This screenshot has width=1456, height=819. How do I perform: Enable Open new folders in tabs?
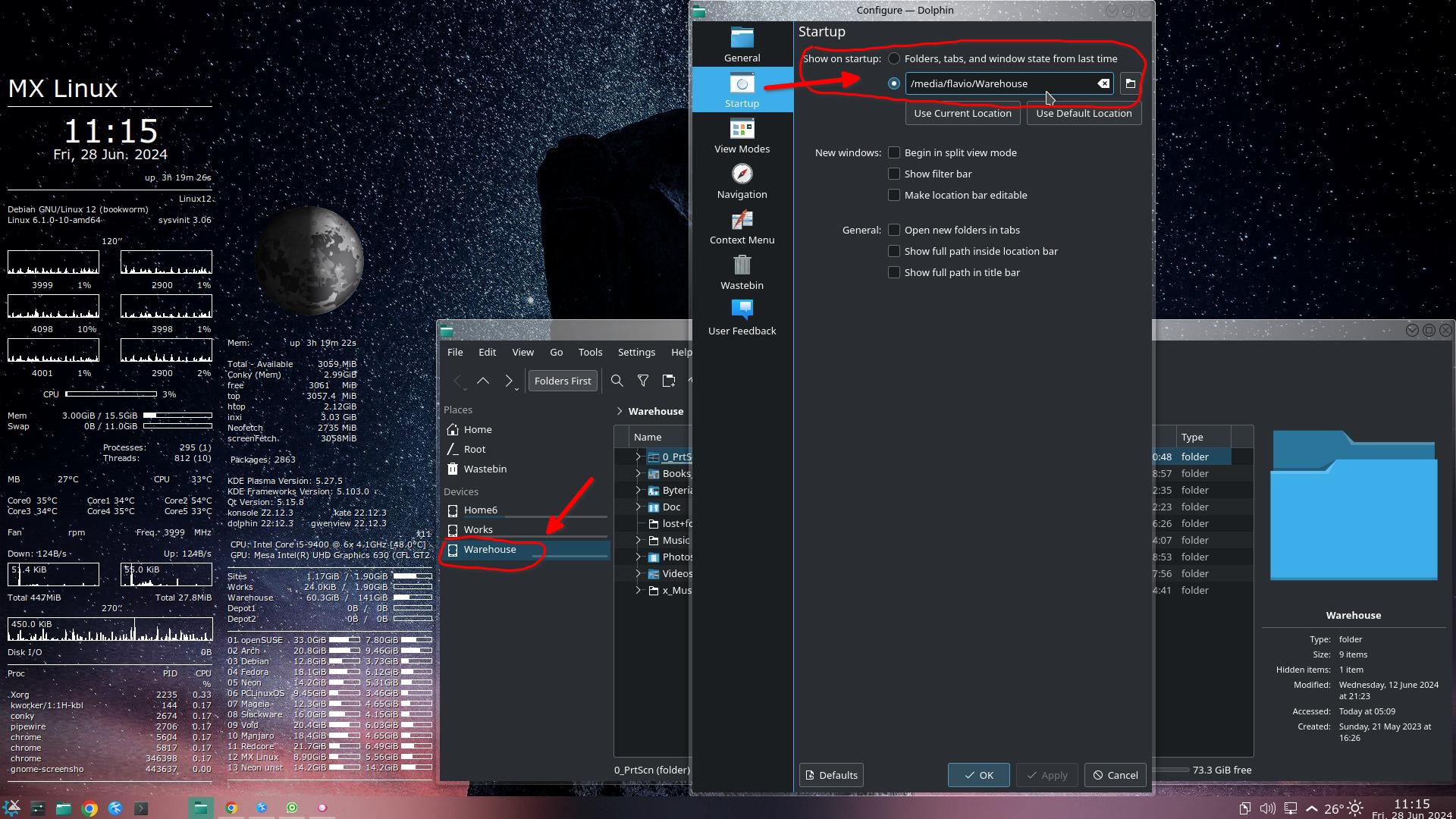click(894, 230)
